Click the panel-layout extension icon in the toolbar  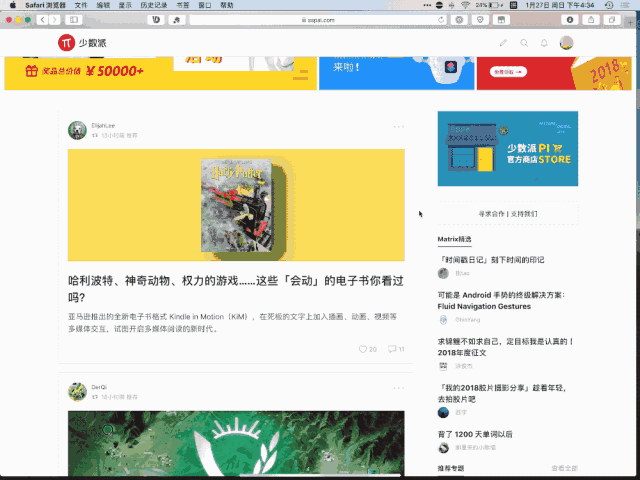[501, 20]
